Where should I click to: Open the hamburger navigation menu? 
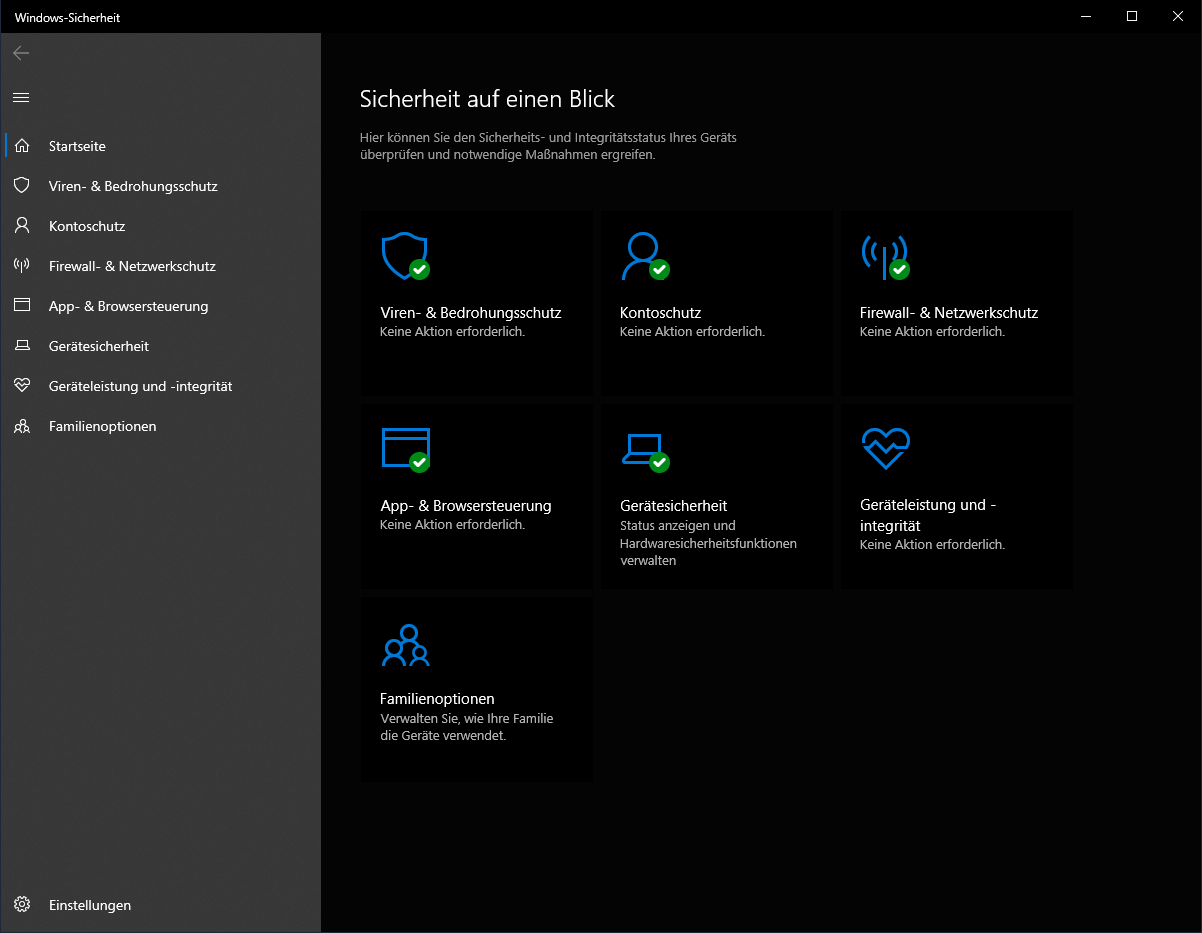[x=21, y=97]
